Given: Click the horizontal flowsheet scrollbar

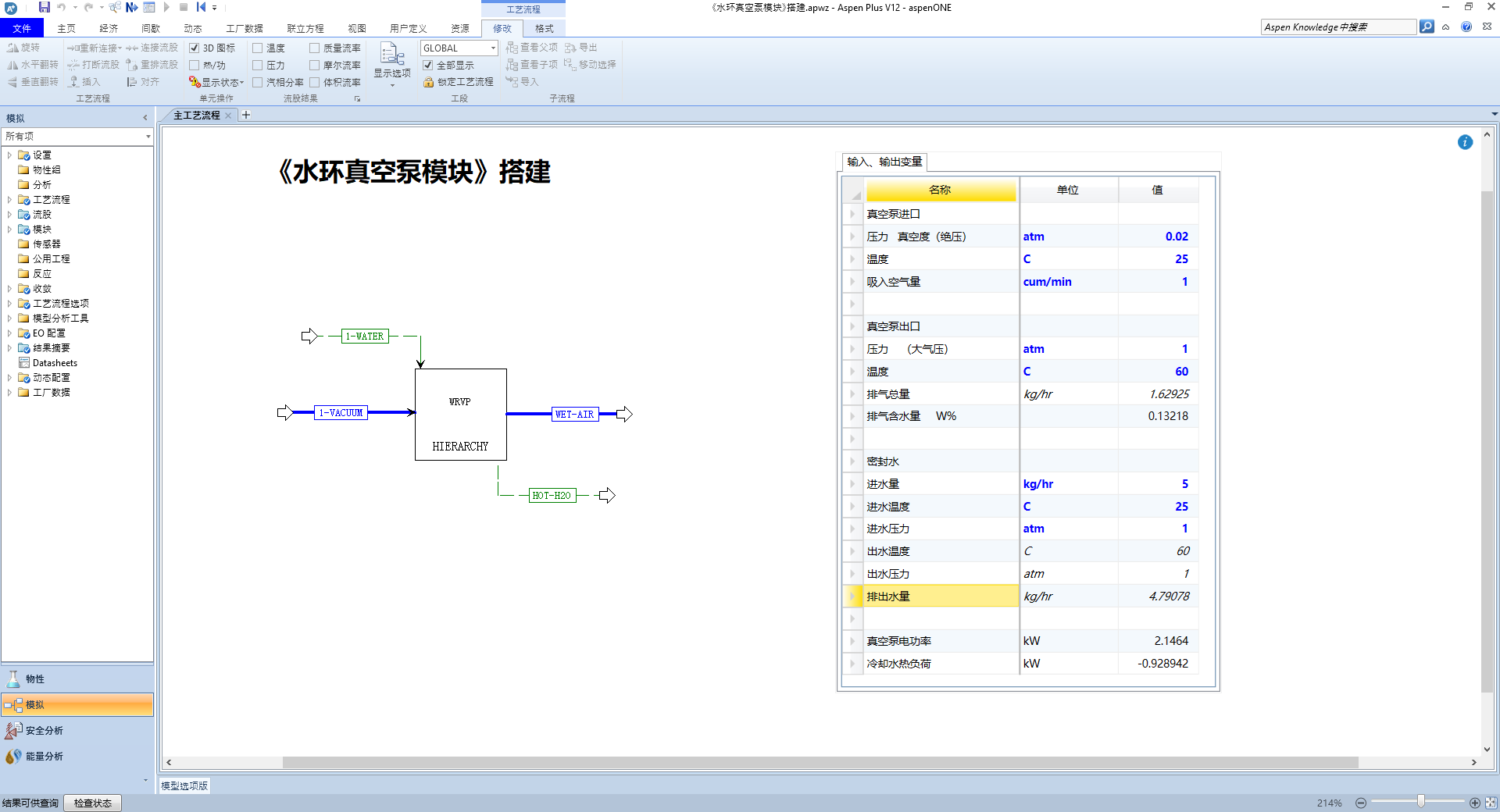Looking at the screenshot, I should pos(820,762).
